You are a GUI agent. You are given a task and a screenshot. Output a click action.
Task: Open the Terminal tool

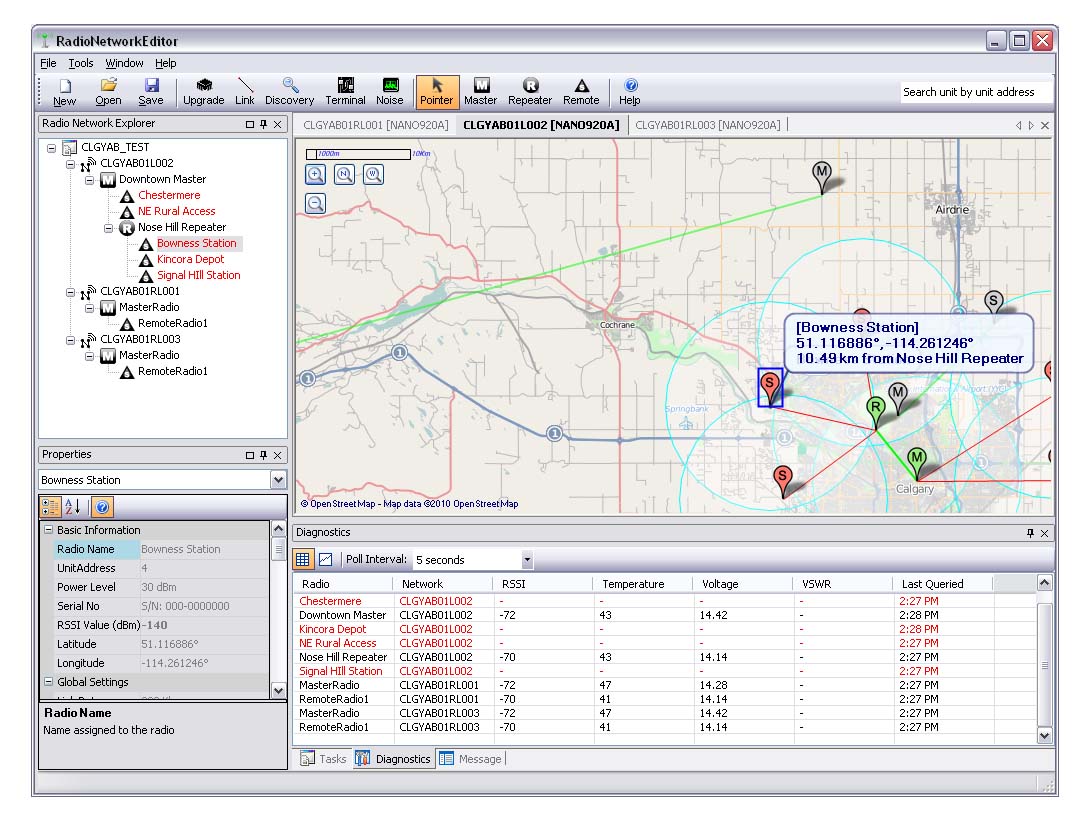[345, 93]
